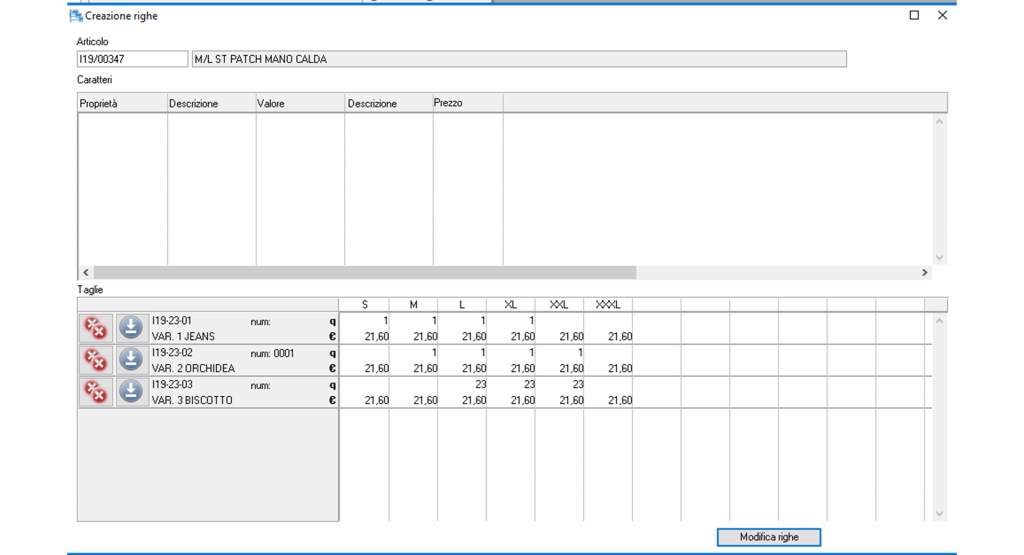Click the Creazione righe window title icon
Viewport: 1024px width, 555px height.
click(x=76, y=16)
